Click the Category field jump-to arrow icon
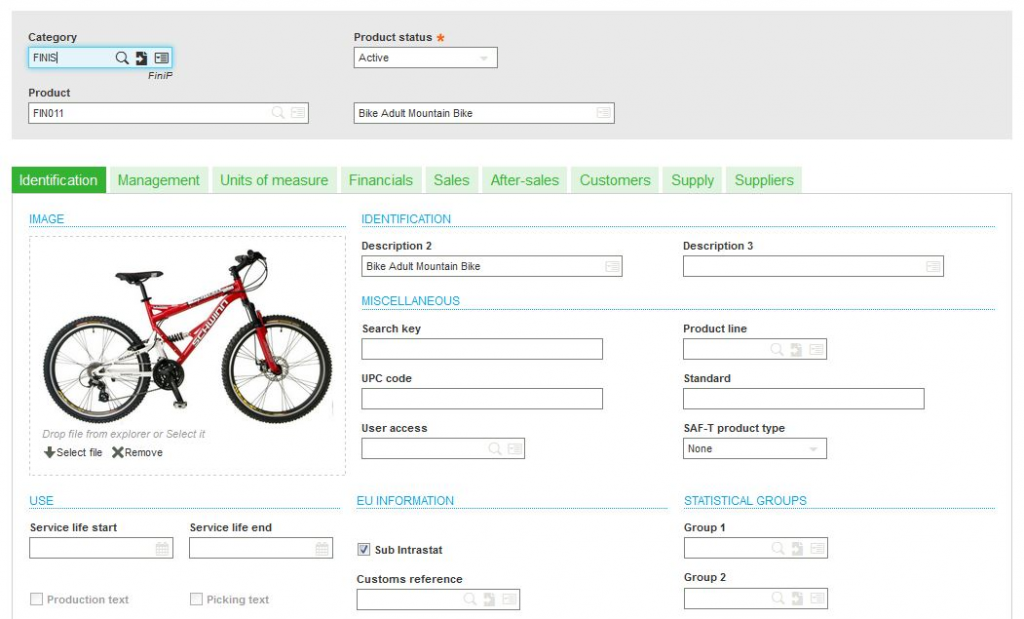 (x=141, y=58)
